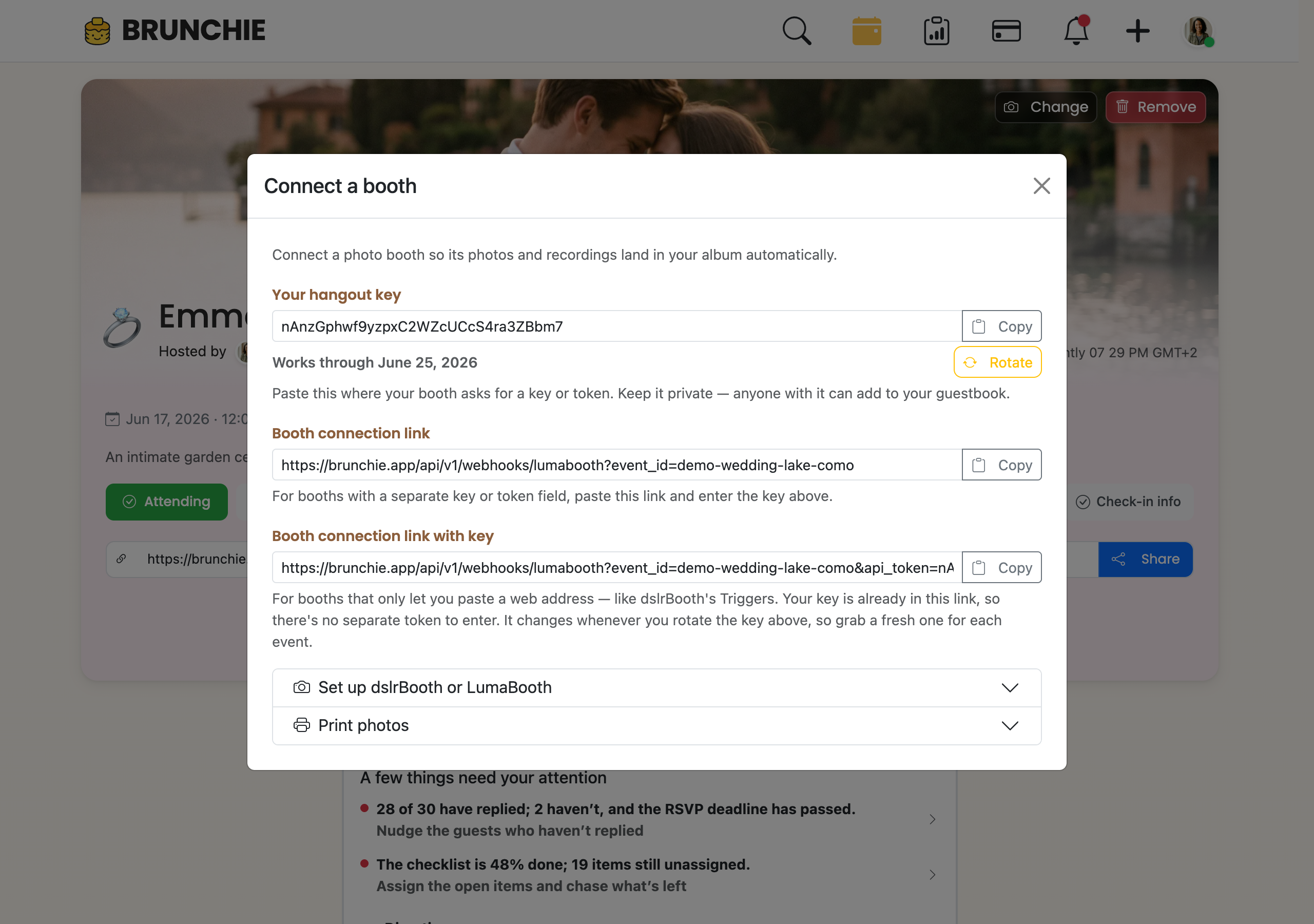Close the Connect a booth dialog

[x=1041, y=185]
